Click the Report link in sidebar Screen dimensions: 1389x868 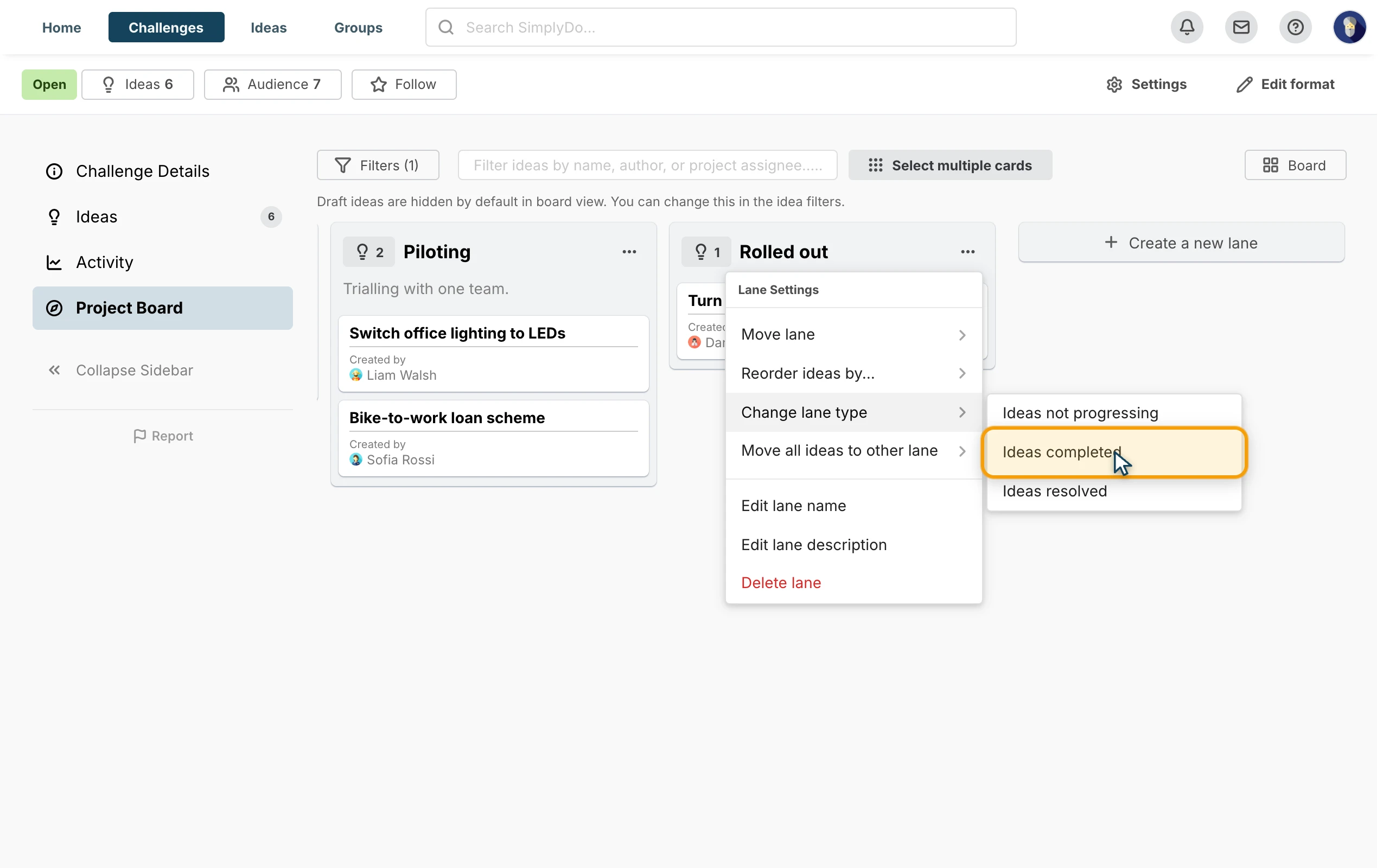click(x=163, y=436)
